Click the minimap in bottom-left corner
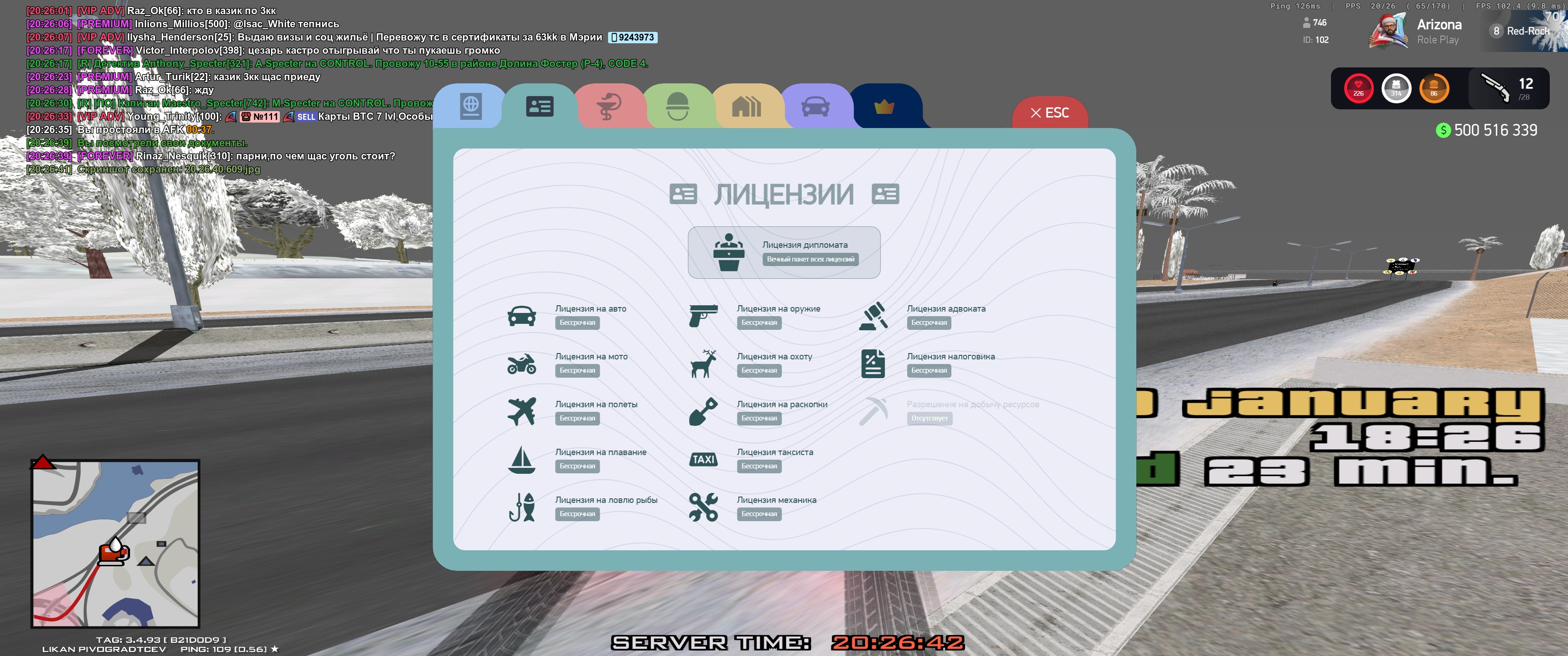The height and width of the screenshot is (656, 1568). click(116, 543)
